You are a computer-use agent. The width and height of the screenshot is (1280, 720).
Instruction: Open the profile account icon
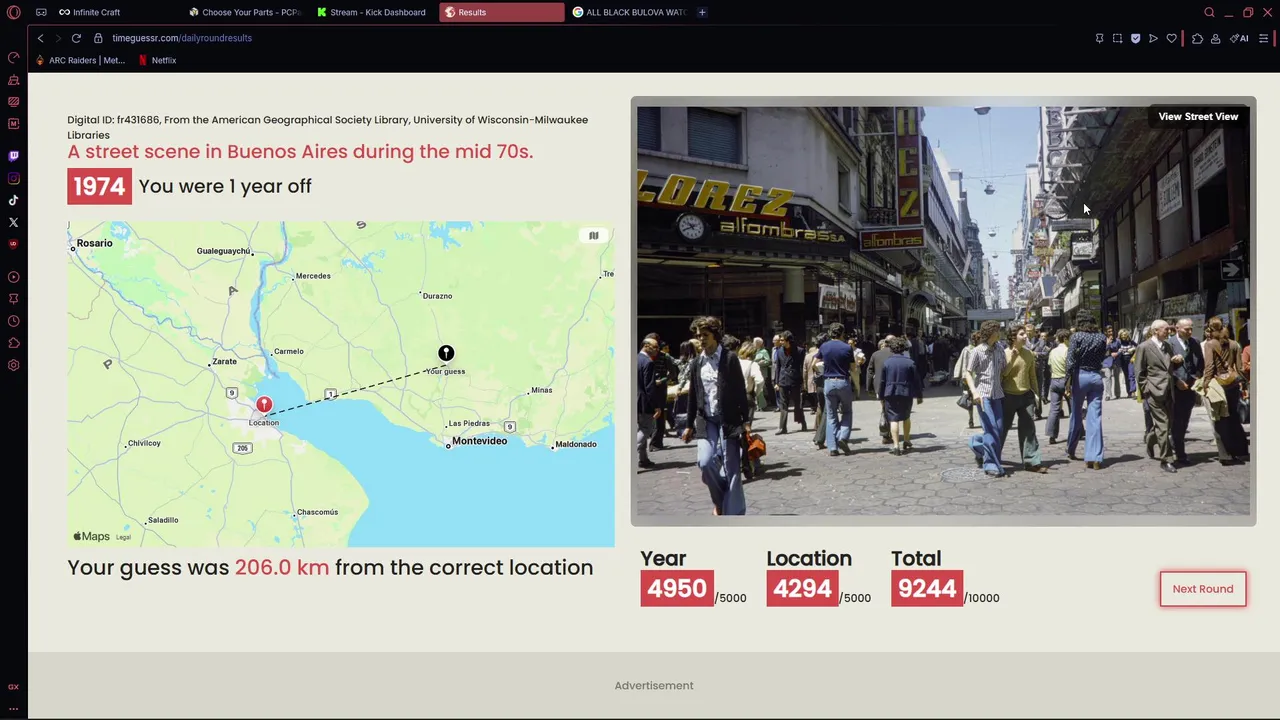click(1215, 38)
